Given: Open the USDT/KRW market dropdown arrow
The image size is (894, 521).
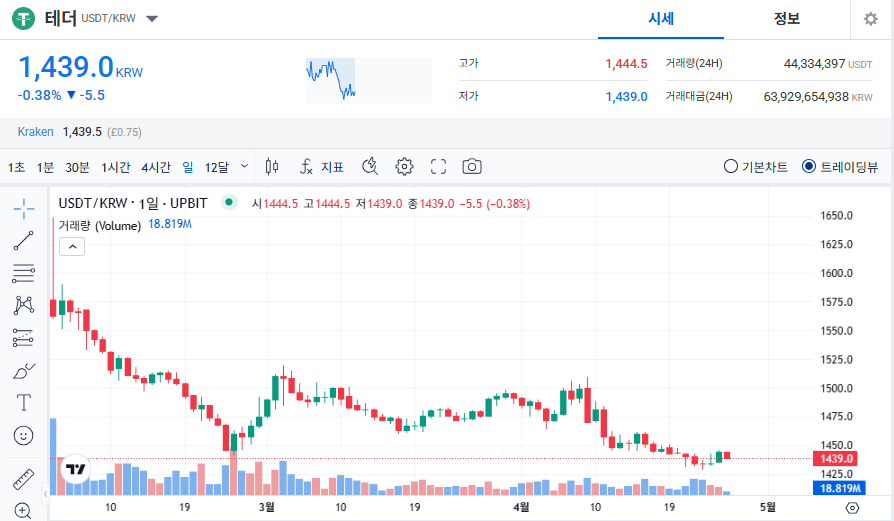Looking at the screenshot, I should (152, 19).
